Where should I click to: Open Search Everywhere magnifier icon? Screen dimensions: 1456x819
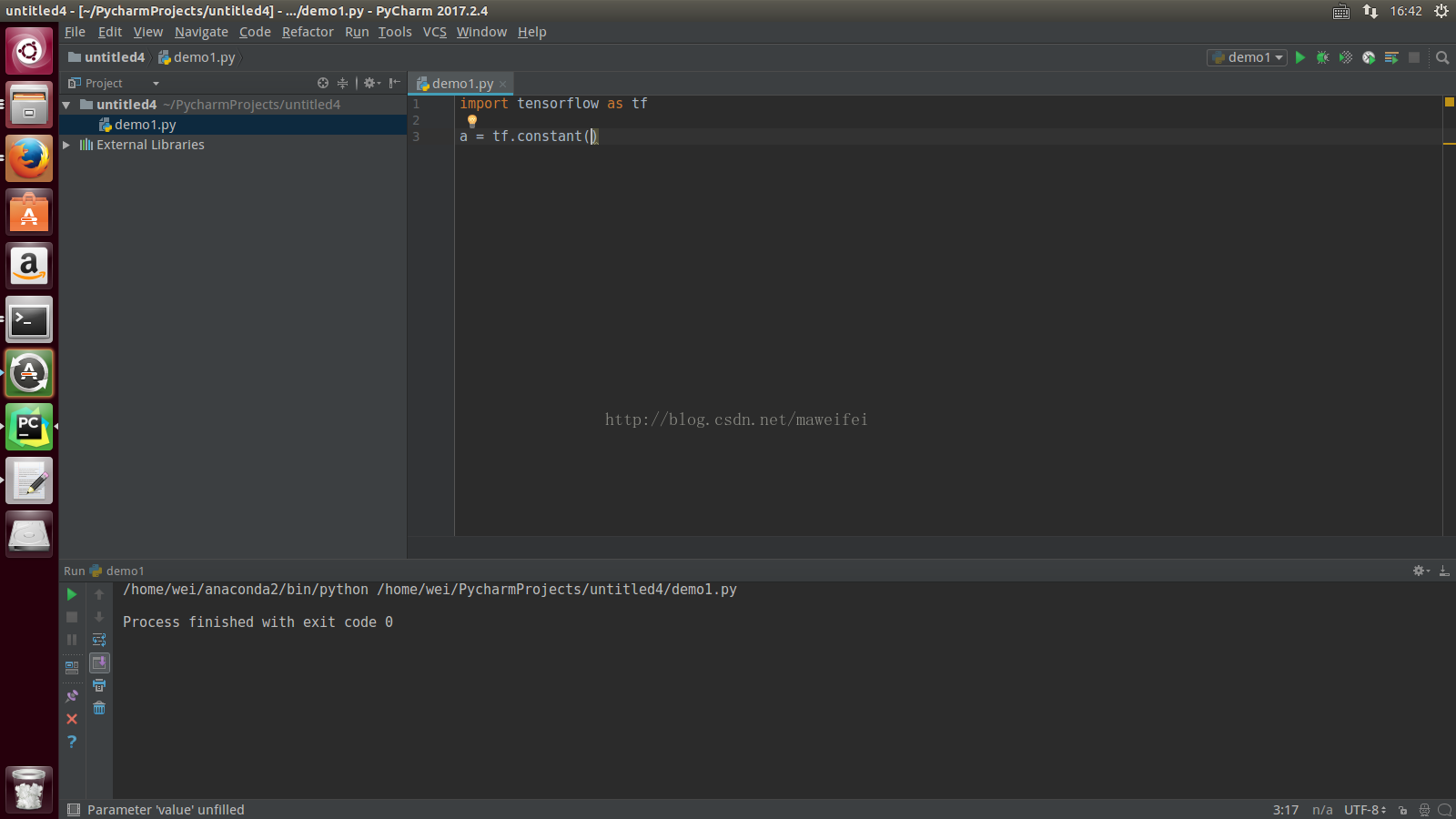(x=1442, y=57)
